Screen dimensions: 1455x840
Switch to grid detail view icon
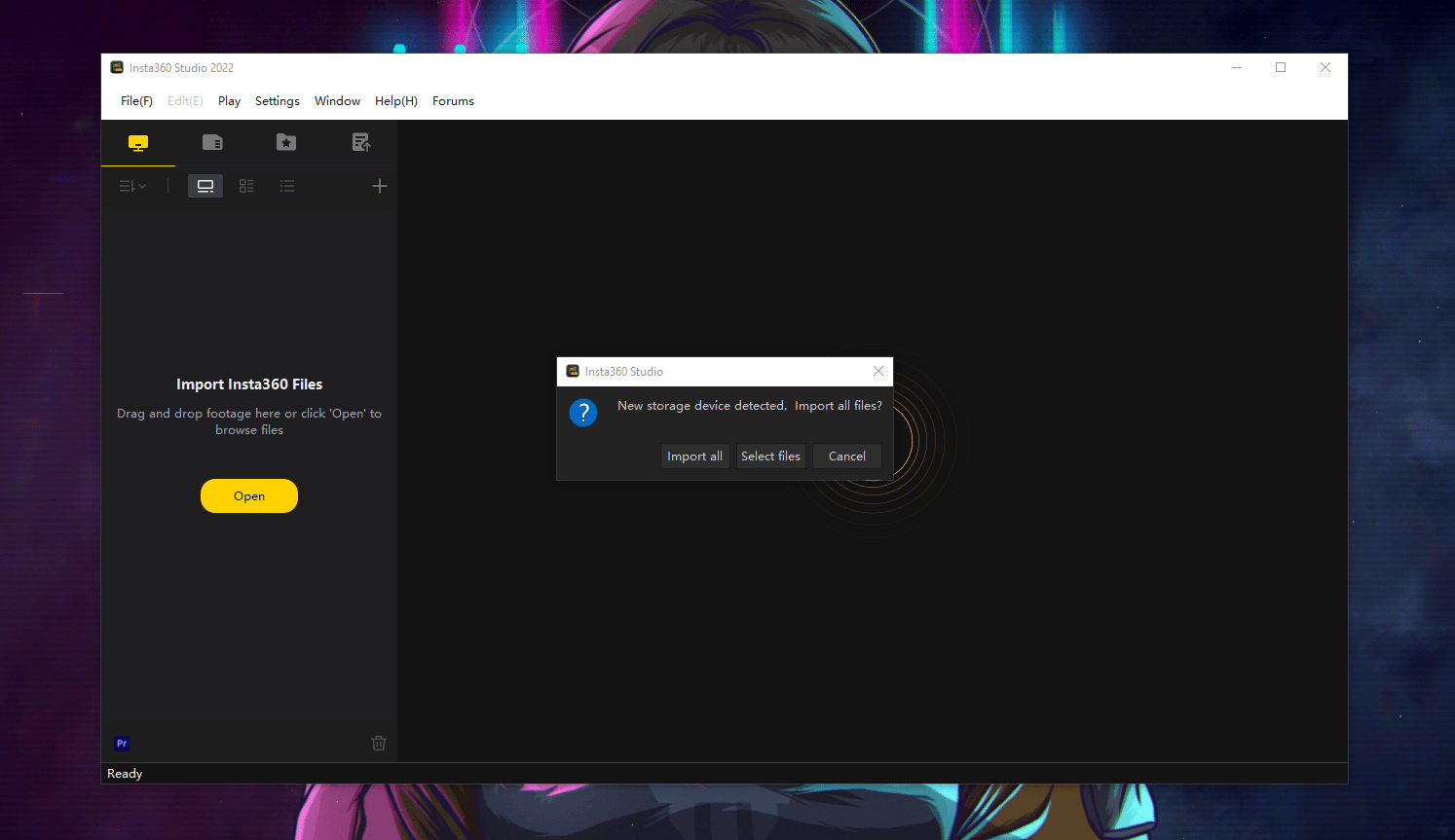pyautogui.click(x=246, y=186)
